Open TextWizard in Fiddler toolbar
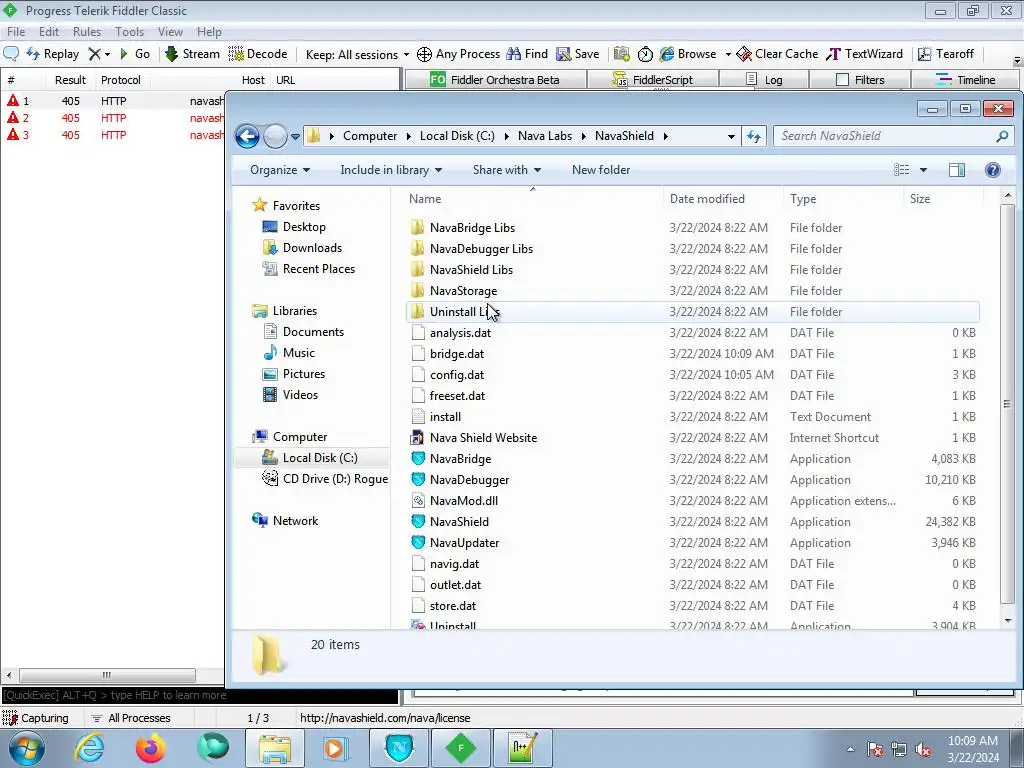 click(864, 54)
